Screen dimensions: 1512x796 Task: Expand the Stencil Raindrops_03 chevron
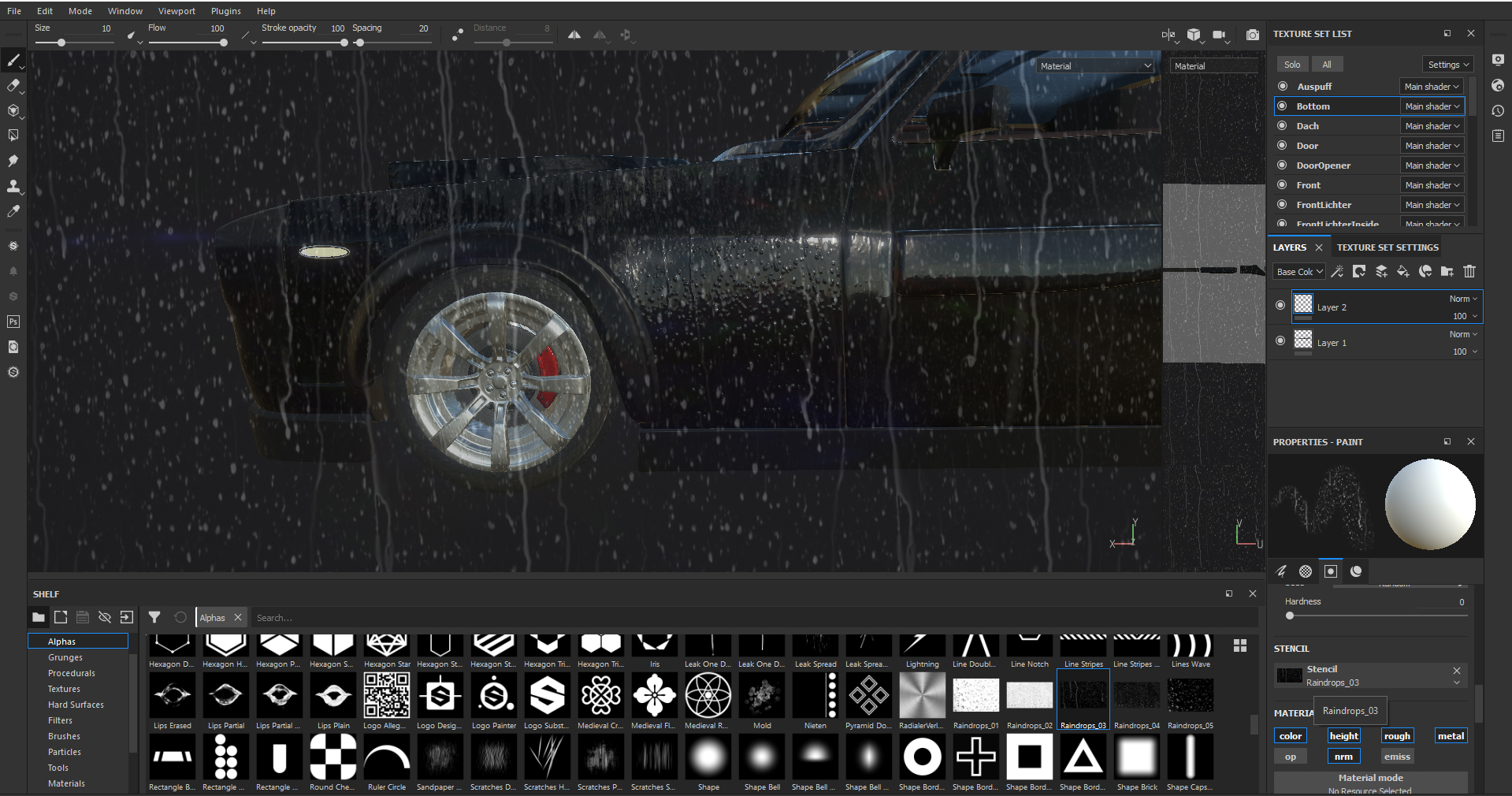pyautogui.click(x=1457, y=683)
